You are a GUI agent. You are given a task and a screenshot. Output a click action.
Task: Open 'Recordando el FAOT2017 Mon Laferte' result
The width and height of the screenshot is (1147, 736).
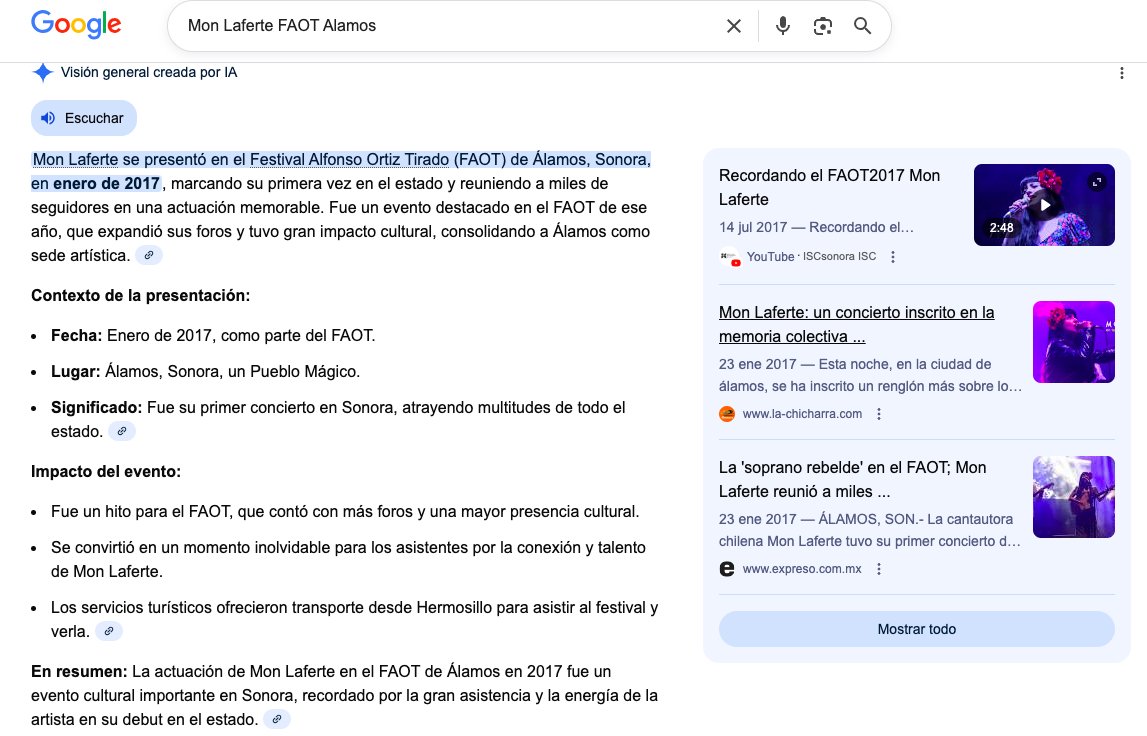tap(830, 187)
